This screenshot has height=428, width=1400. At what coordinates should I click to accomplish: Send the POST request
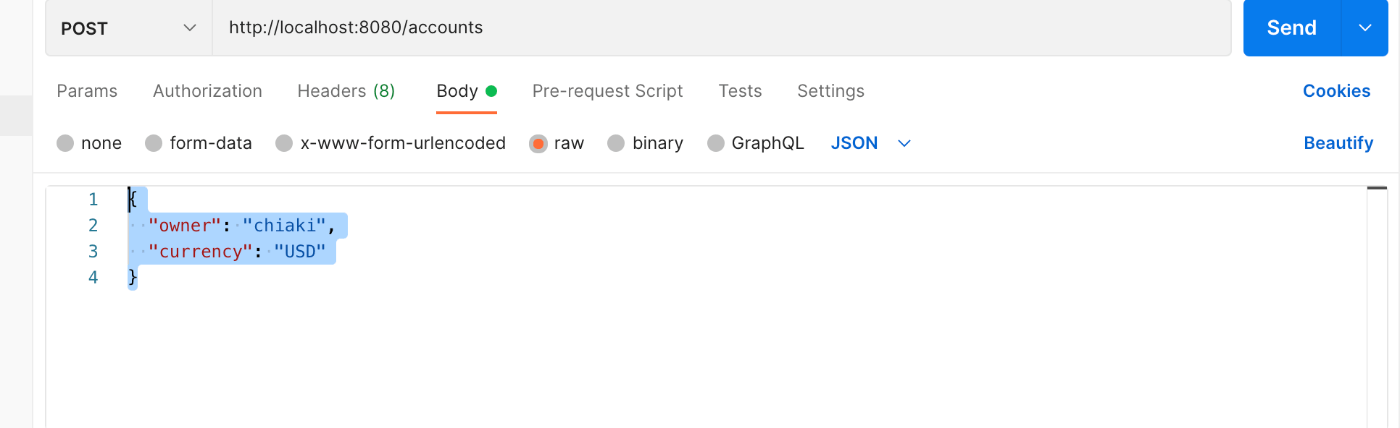[1292, 28]
